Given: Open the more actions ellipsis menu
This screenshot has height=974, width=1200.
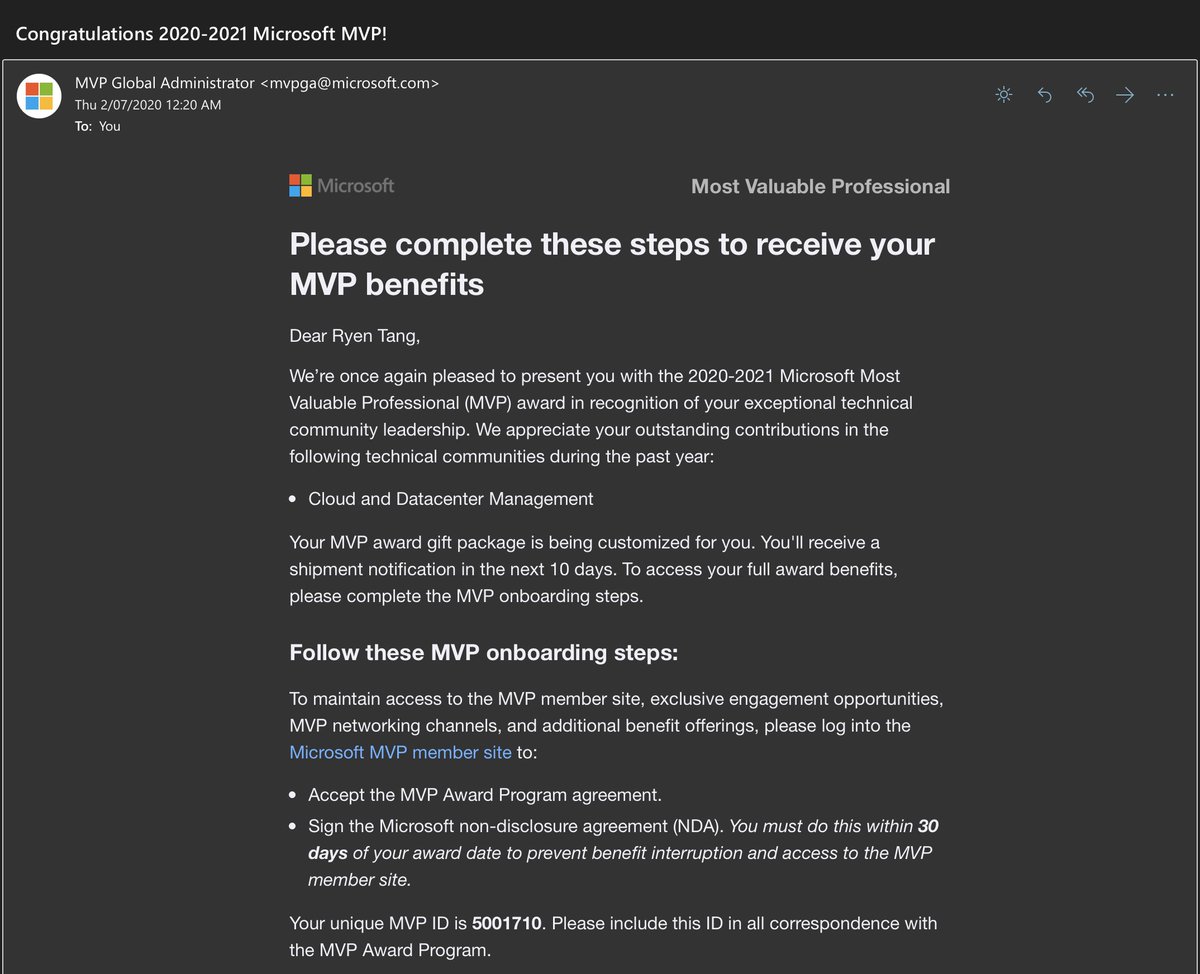Looking at the screenshot, I should (x=1165, y=95).
